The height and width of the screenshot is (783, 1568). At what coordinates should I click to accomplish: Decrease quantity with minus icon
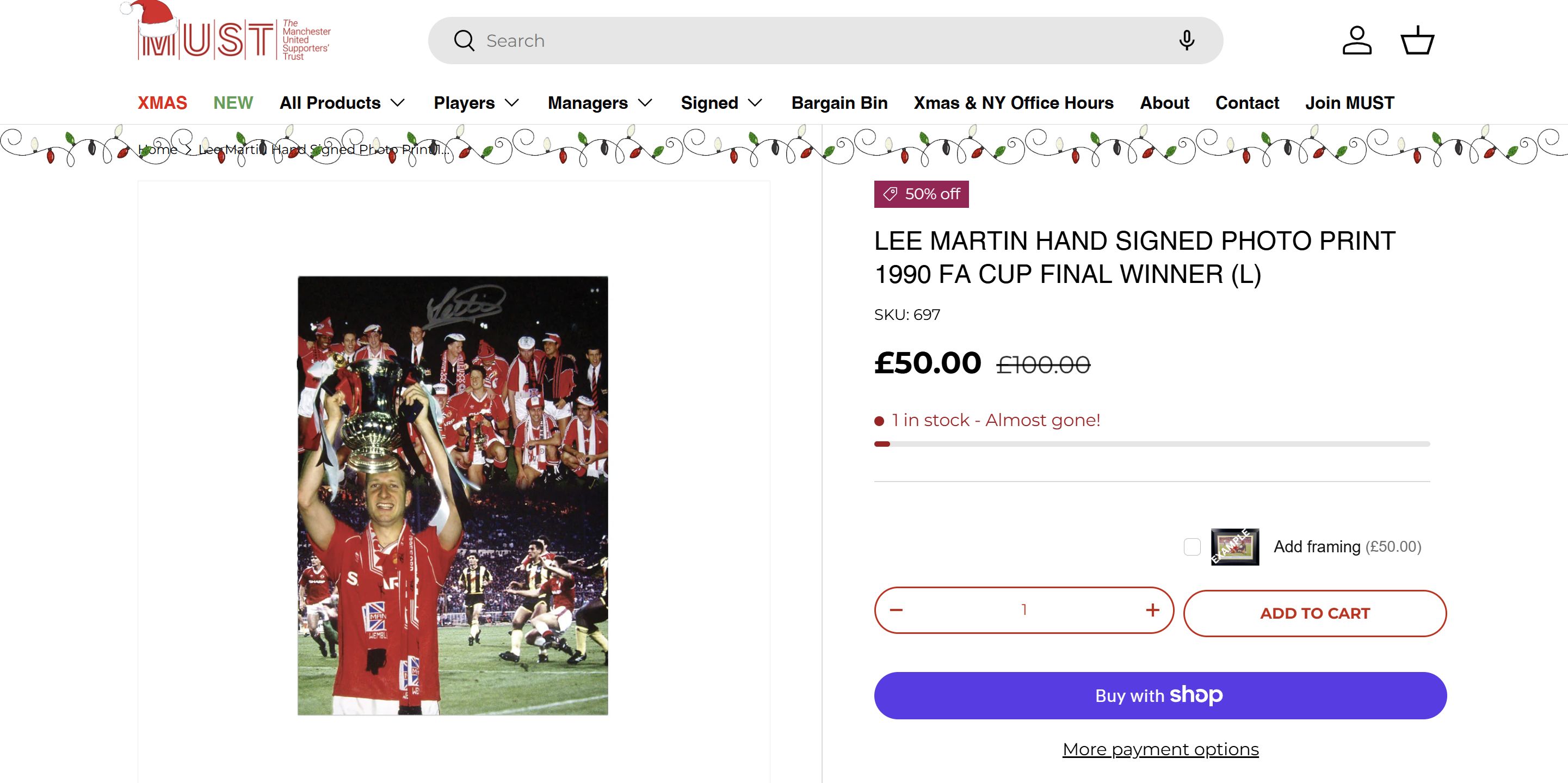[x=897, y=610]
